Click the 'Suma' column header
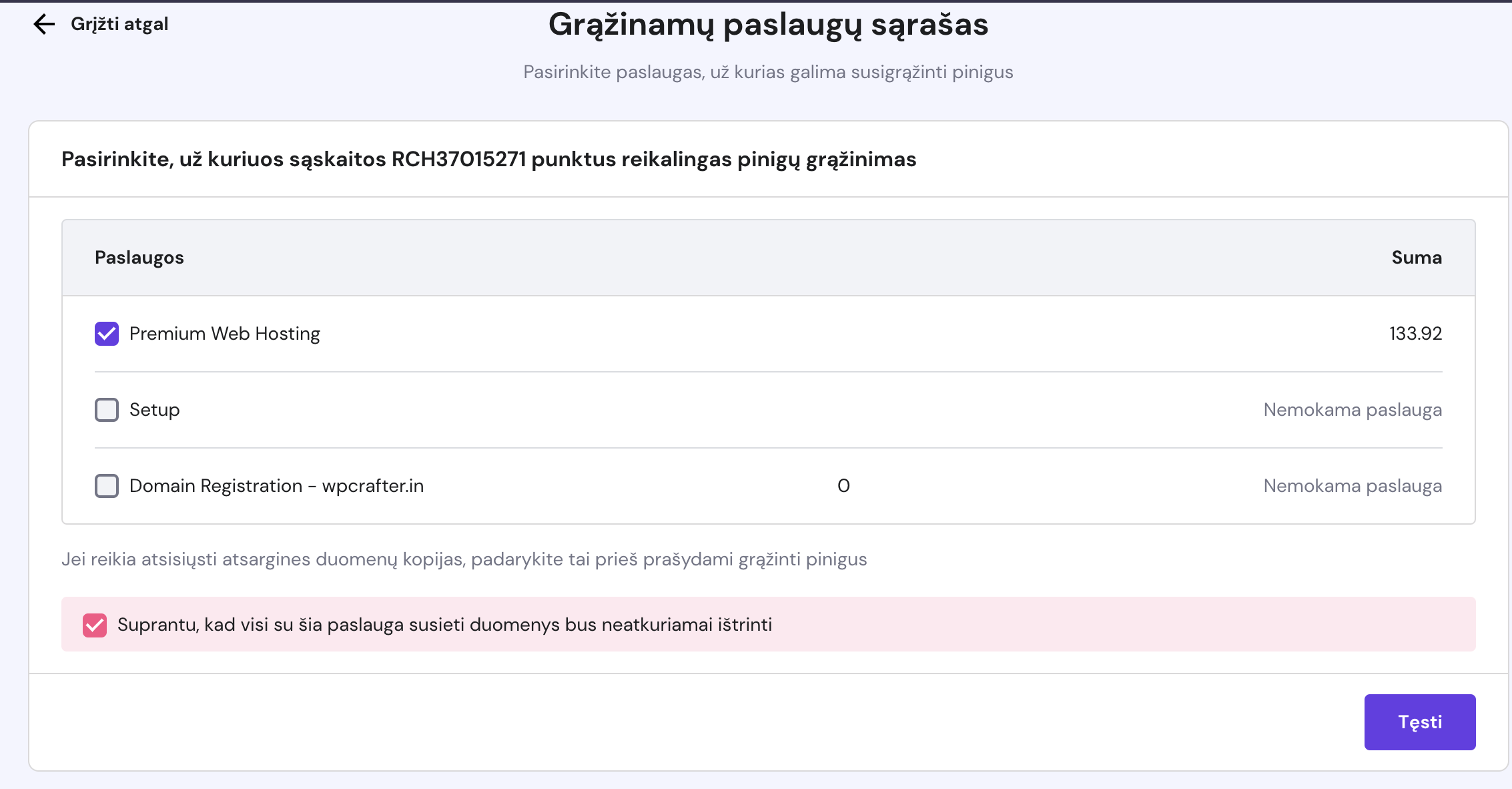 1417,258
